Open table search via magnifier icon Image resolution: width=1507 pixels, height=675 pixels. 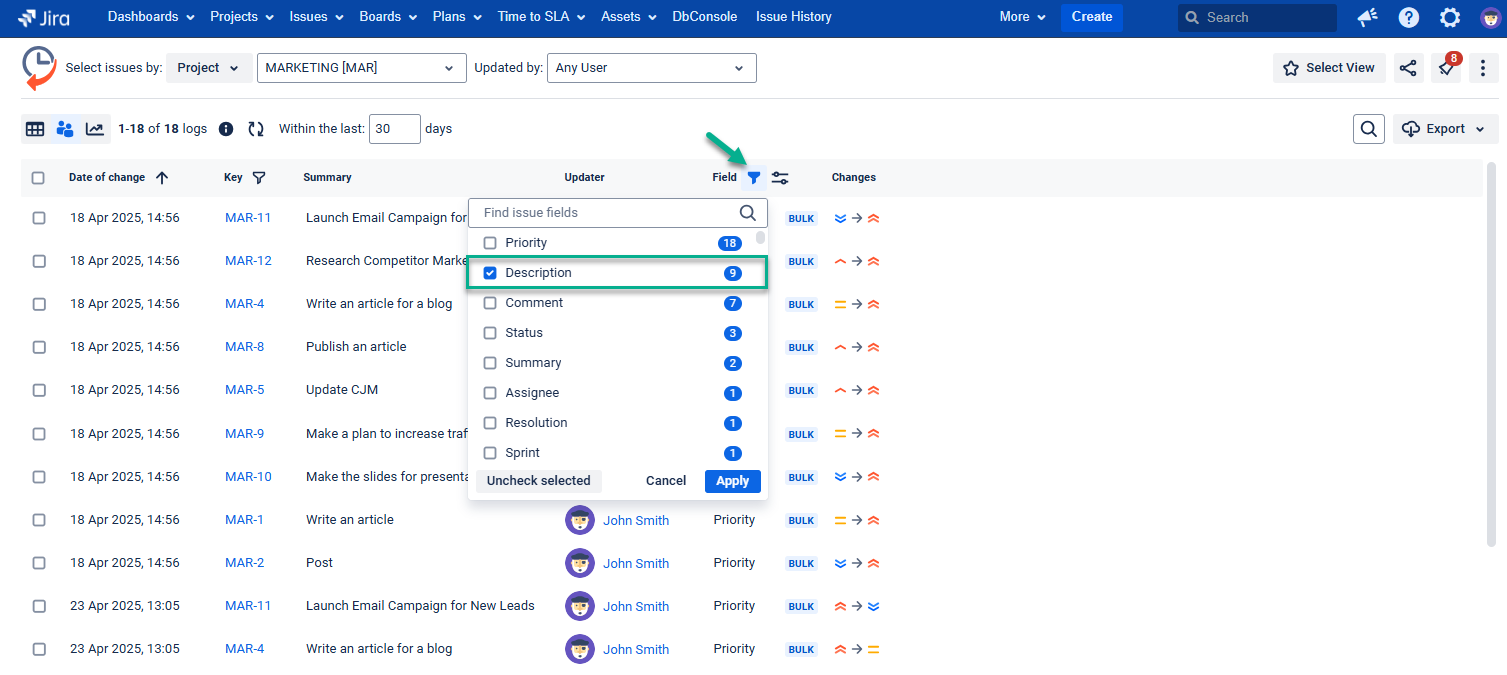(x=1368, y=129)
